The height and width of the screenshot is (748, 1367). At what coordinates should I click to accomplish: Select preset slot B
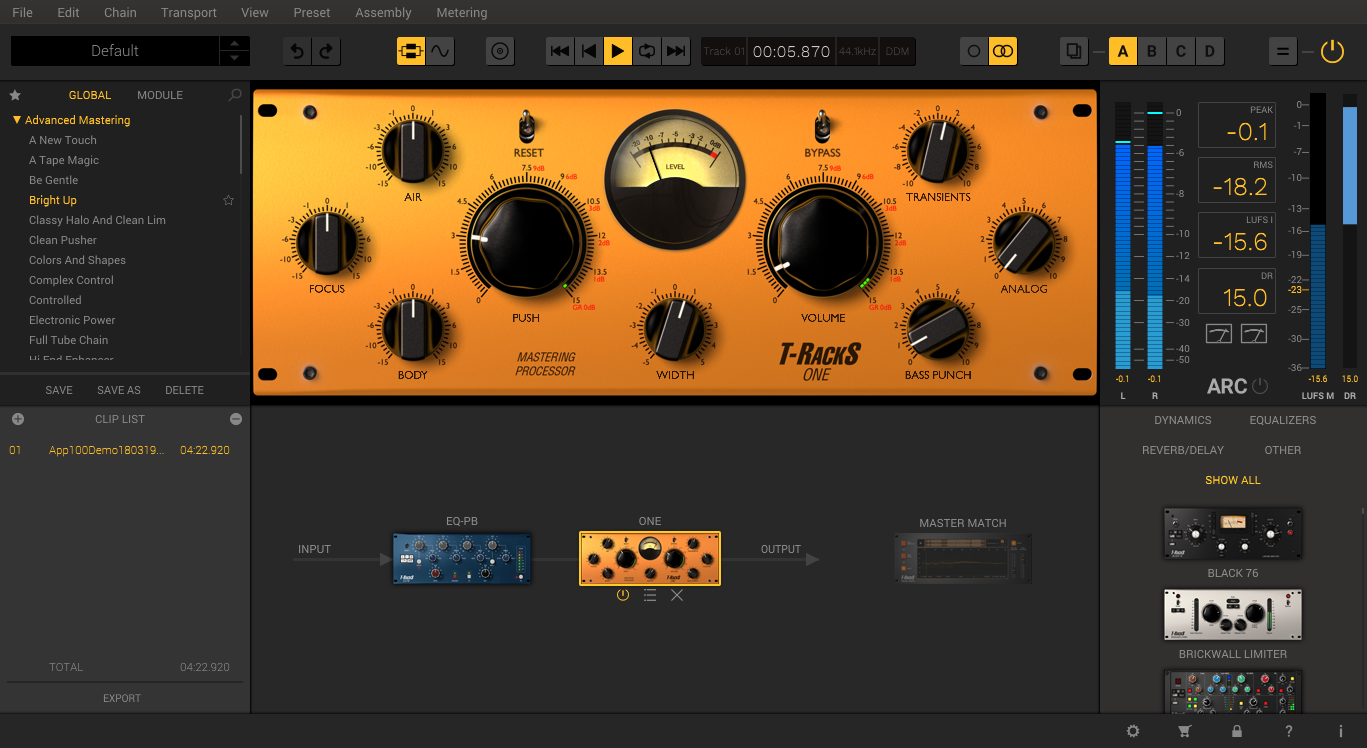[x=1152, y=51]
